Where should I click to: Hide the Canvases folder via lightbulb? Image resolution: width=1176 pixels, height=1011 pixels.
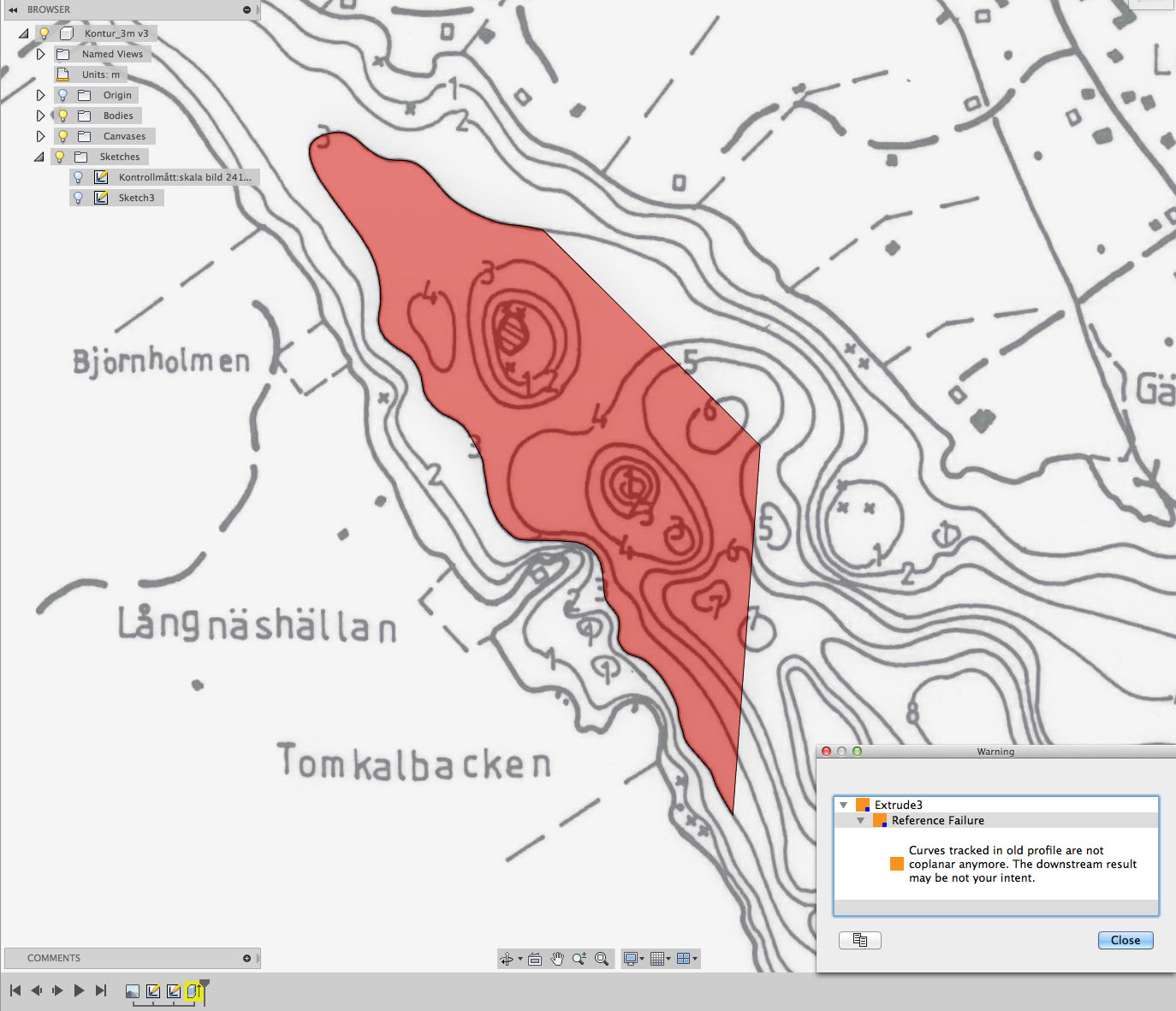click(x=62, y=136)
